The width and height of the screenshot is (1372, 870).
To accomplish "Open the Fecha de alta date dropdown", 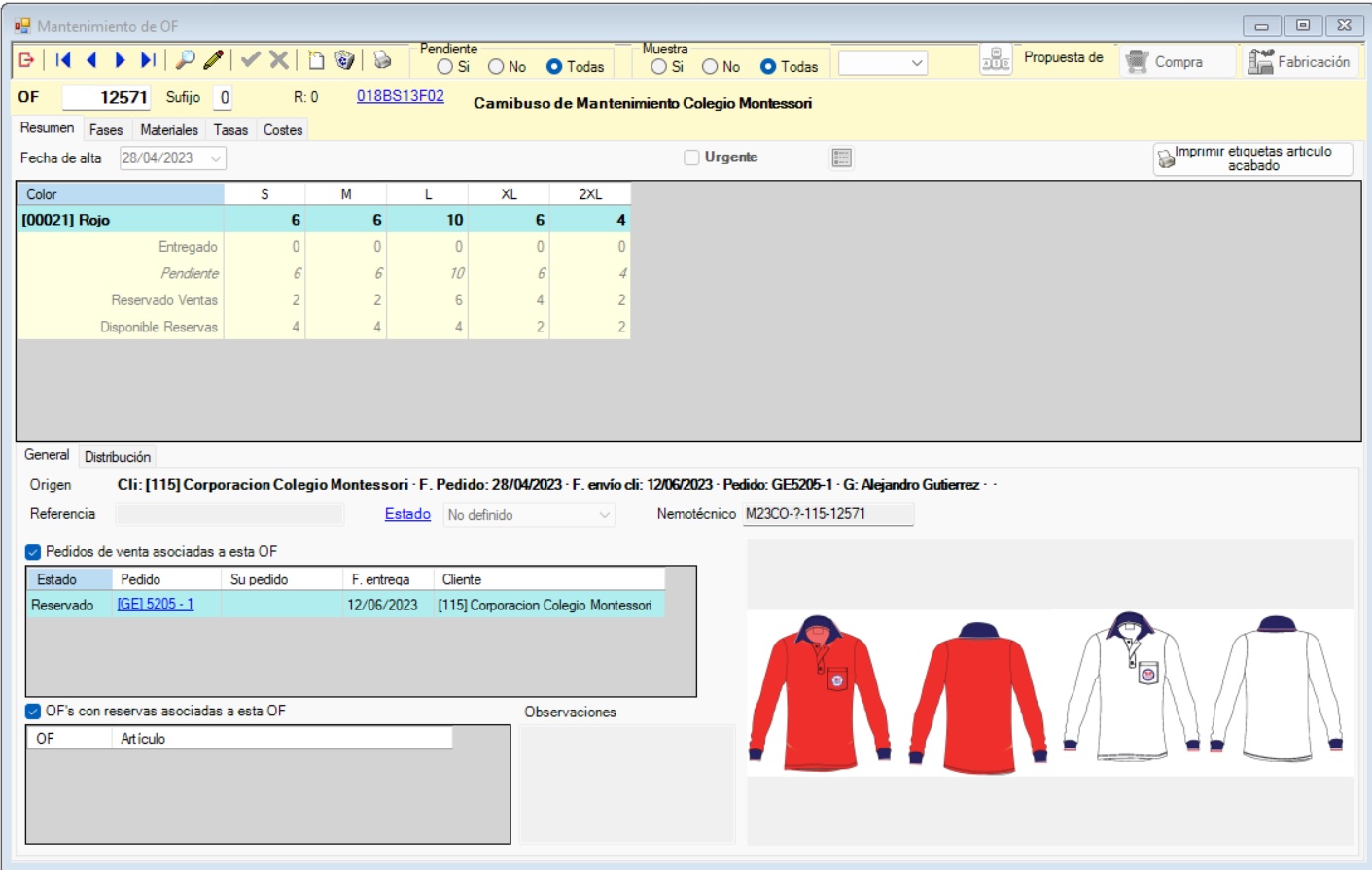I will click(216, 158).
